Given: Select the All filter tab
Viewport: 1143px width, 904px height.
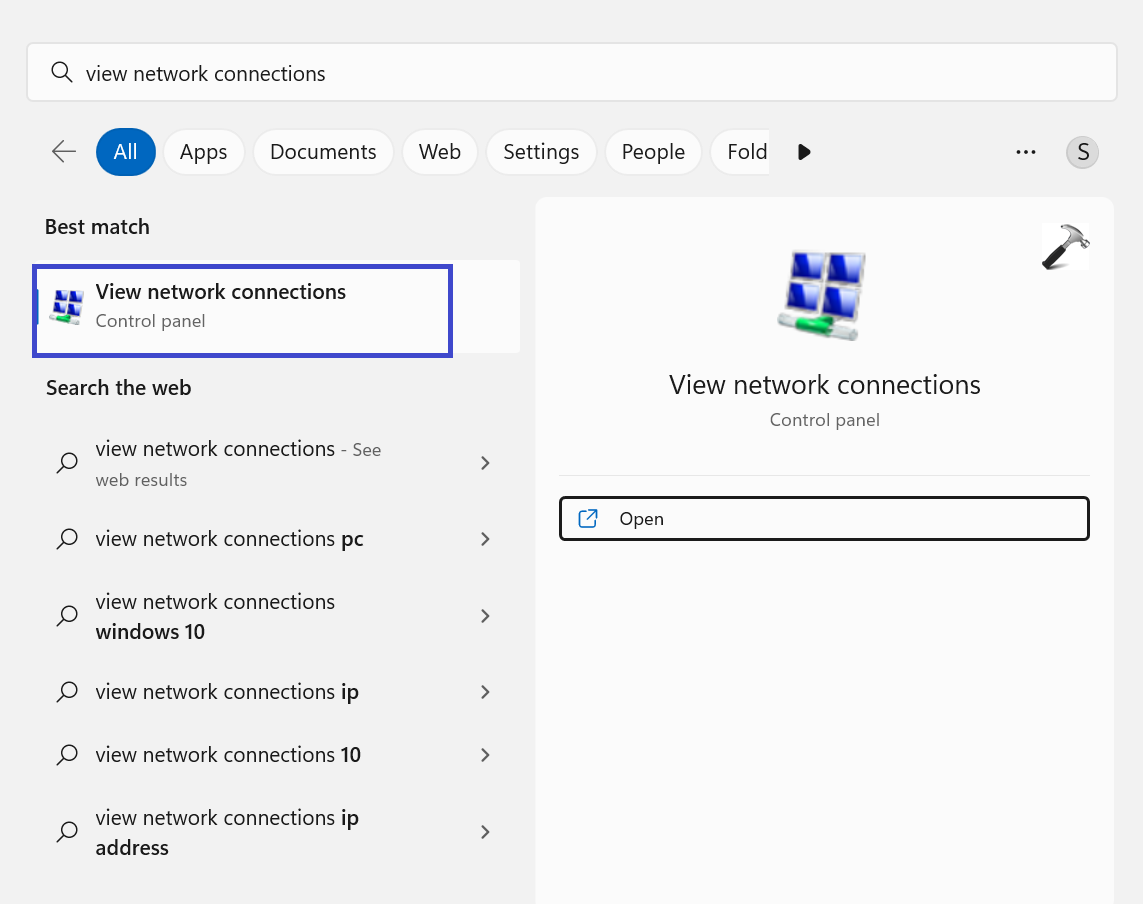Looking at the screenshot, I should (125, 152).
